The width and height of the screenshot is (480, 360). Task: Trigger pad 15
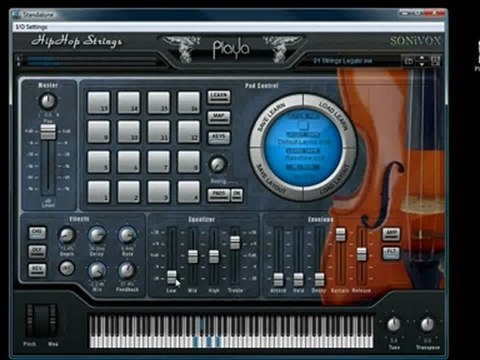click(x=159, y=103)
